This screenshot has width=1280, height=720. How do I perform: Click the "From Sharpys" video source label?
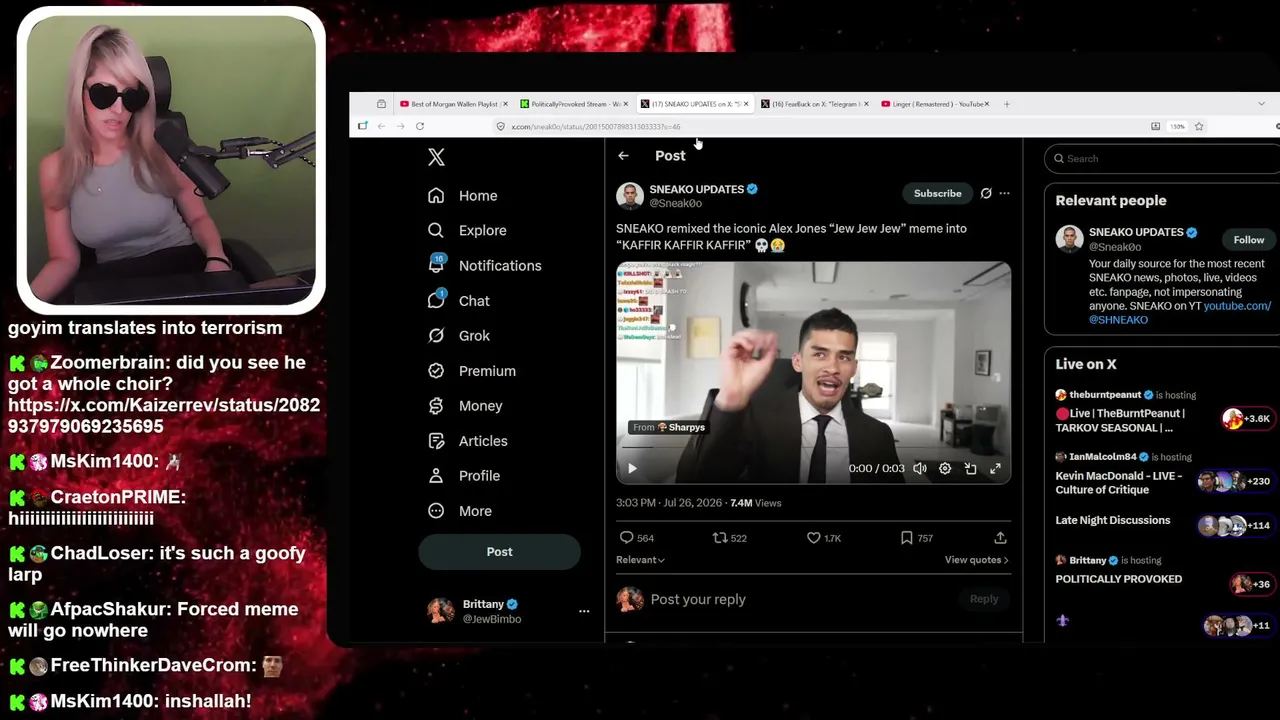click(669, 428)
